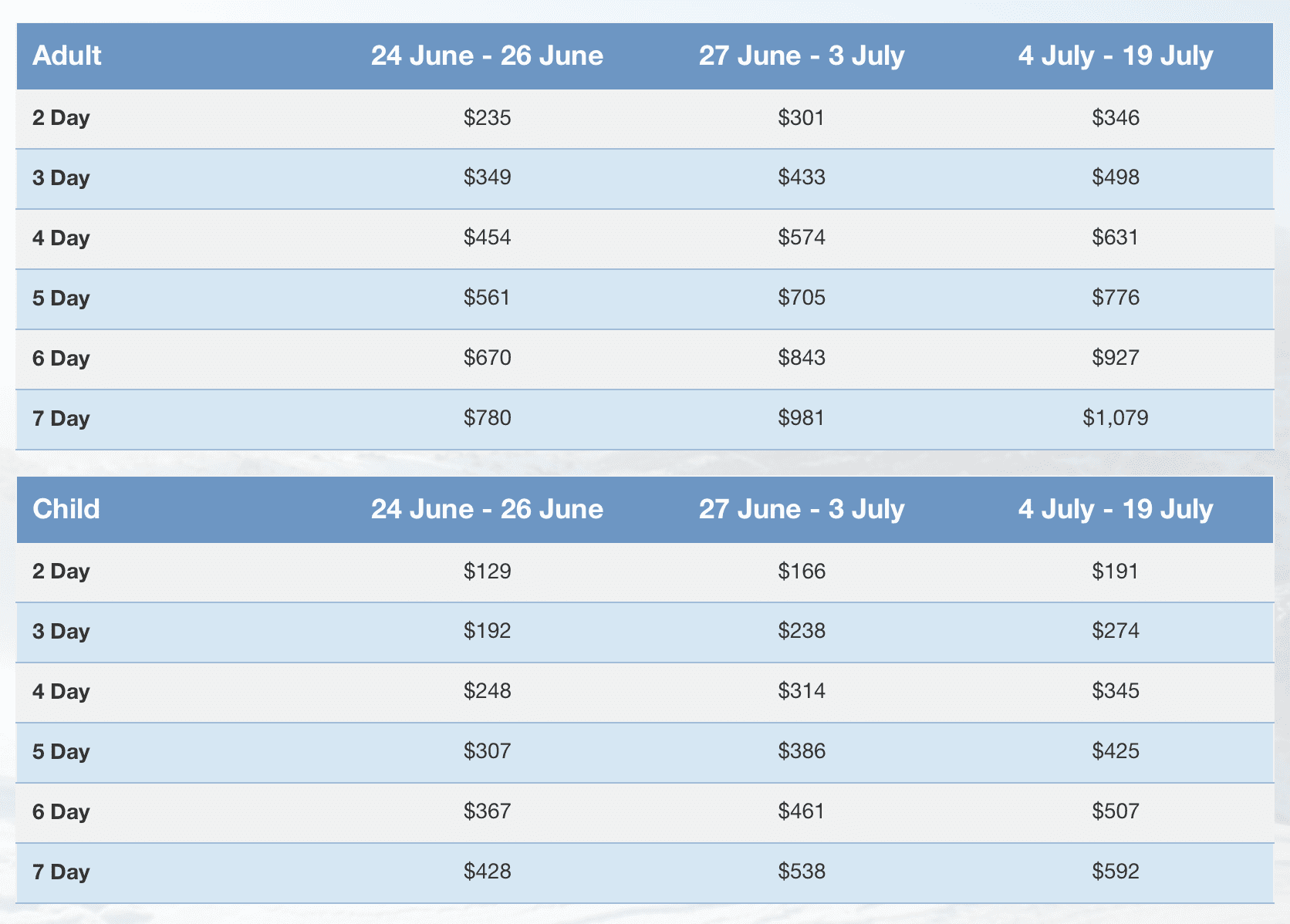Select Adult 27 June - 3 July column header

[x=802, y=56]
